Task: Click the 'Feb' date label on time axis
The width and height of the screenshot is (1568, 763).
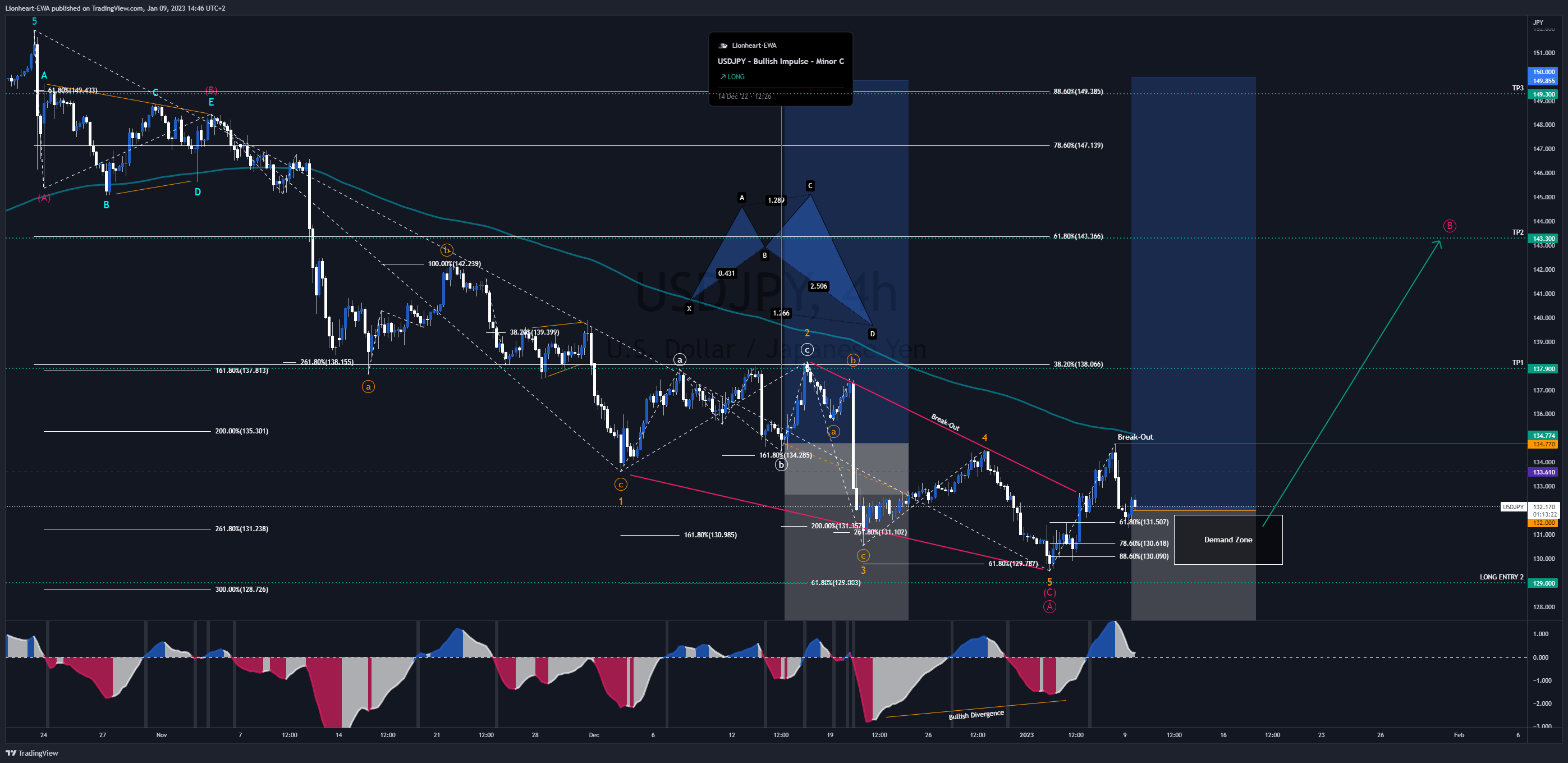Action: [1459, 735]
